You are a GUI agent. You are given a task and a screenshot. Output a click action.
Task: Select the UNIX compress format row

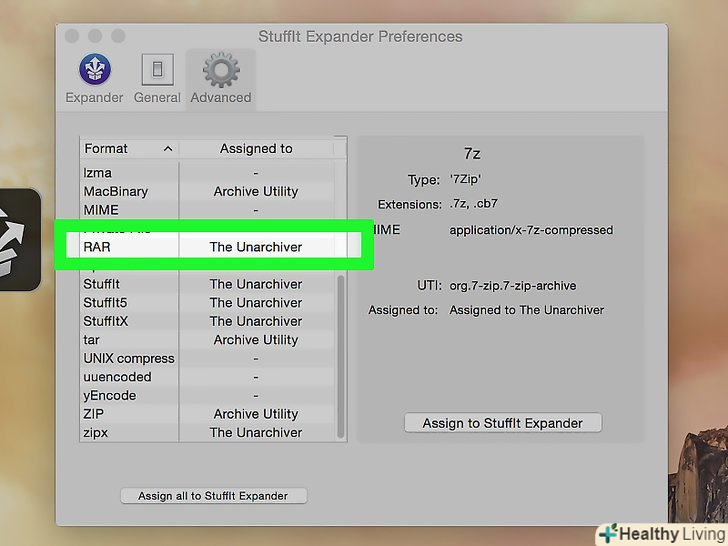point(207,358)
